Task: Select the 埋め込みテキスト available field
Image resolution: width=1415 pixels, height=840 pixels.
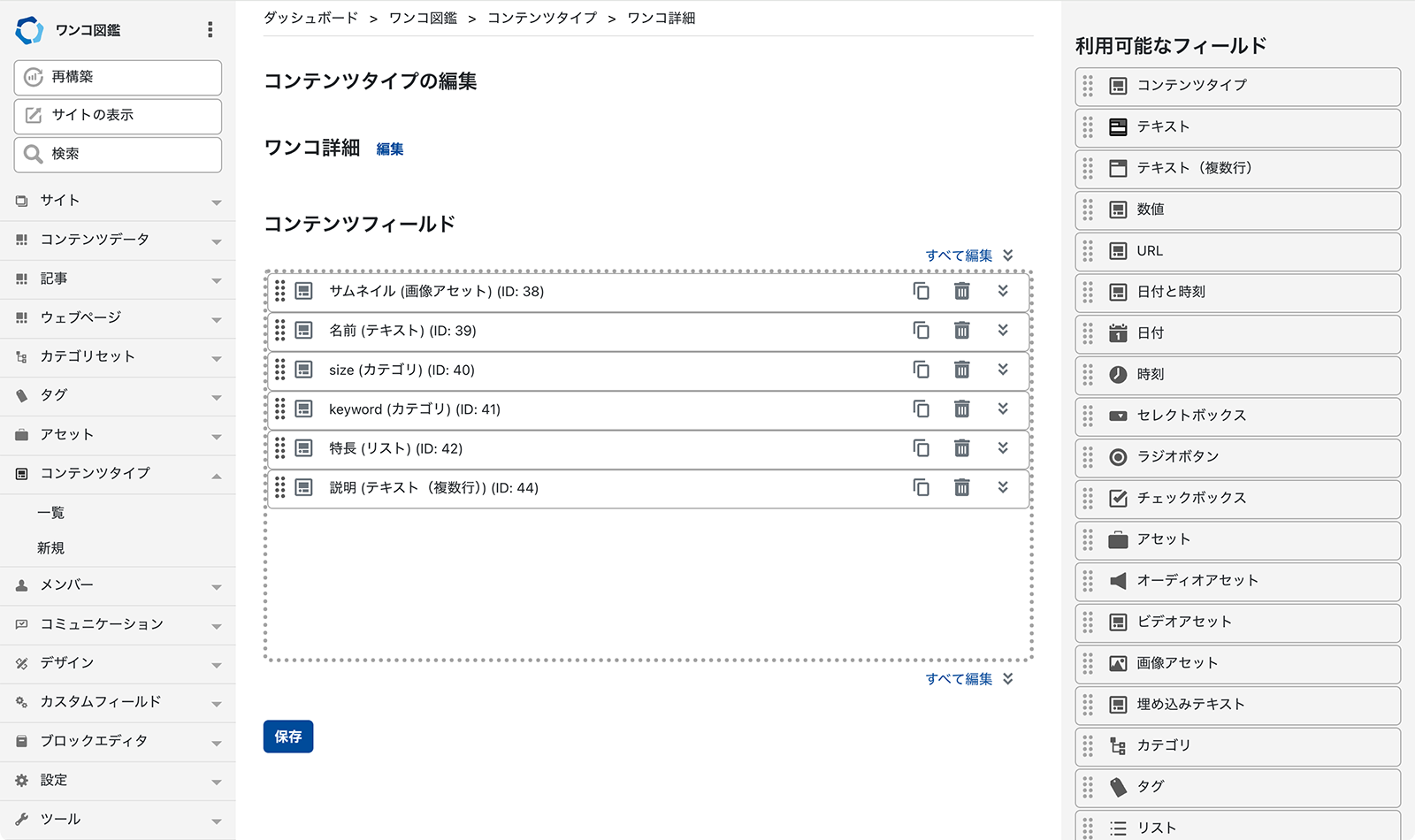Action: pos(1238,706)
